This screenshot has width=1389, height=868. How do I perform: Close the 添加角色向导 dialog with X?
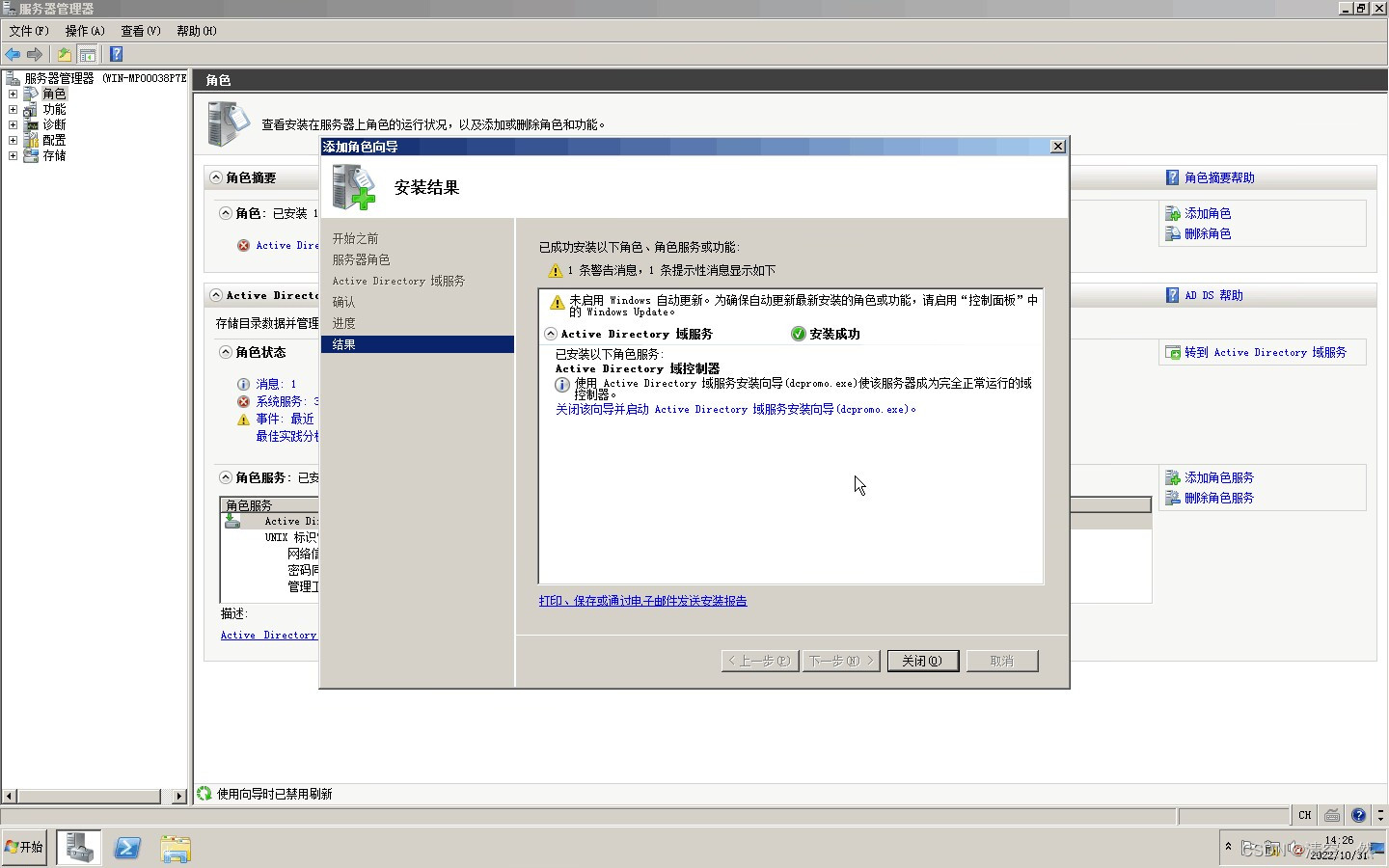tap(1057, 147)
